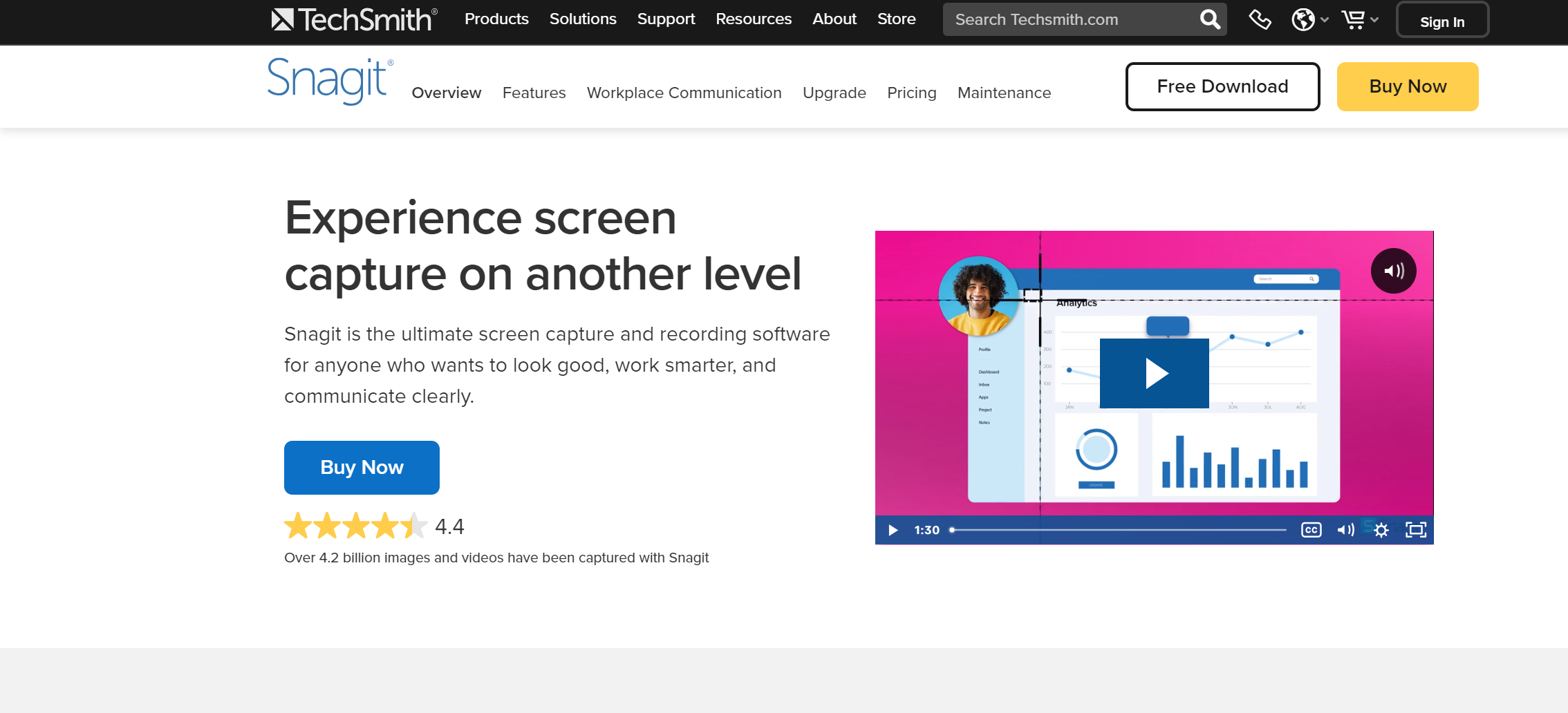Image resolution: width=1568 pixels, height=713 pixels.
Task: Open video settings gear icon
Action: click(x=1381, y=530)
